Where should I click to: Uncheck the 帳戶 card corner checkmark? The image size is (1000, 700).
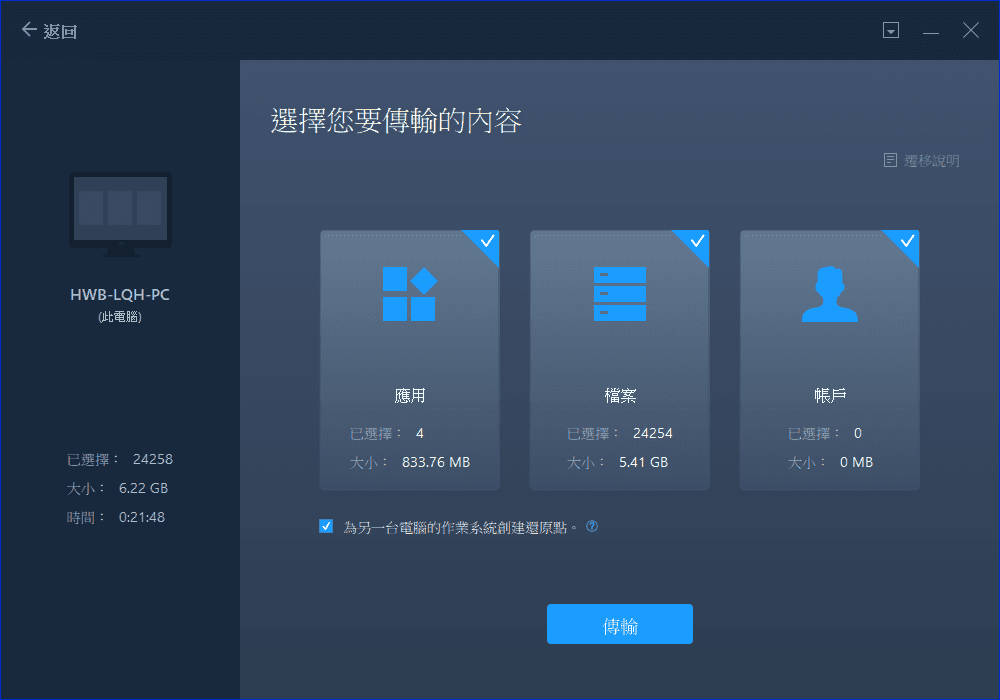(x=907, y=242)
